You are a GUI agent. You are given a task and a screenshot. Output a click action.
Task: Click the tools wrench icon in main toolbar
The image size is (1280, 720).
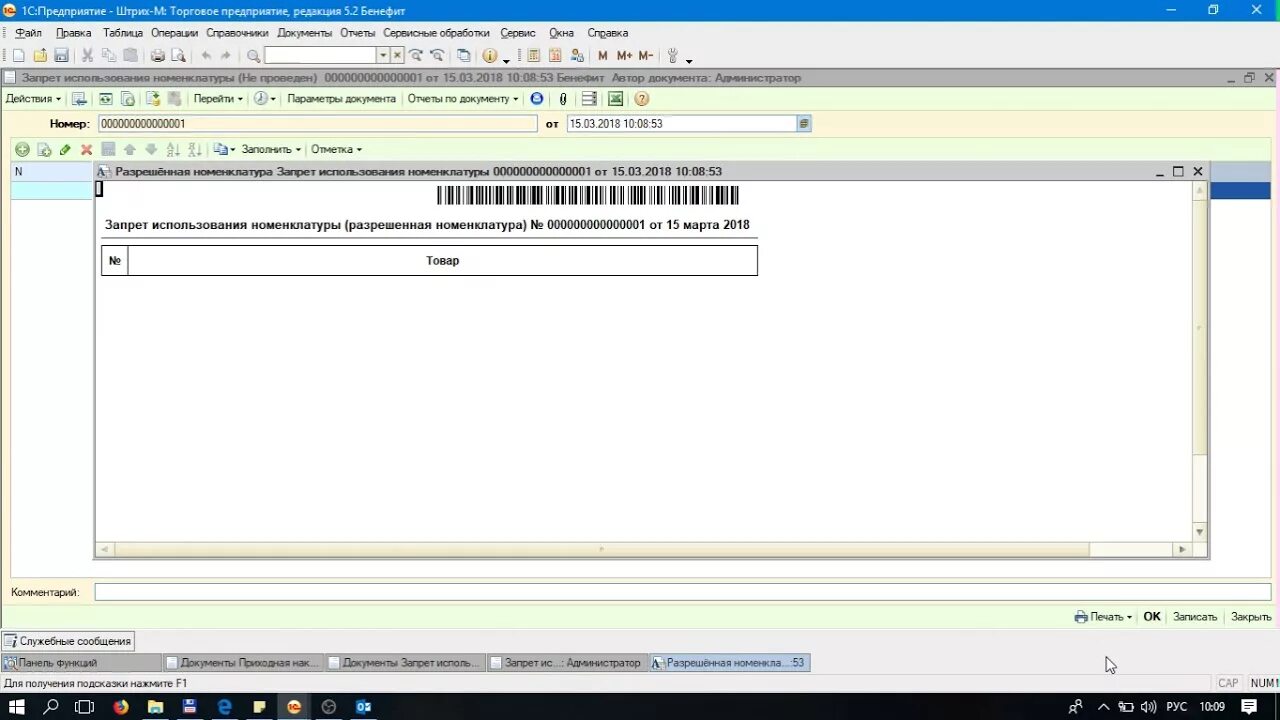(x=673, y=56)
